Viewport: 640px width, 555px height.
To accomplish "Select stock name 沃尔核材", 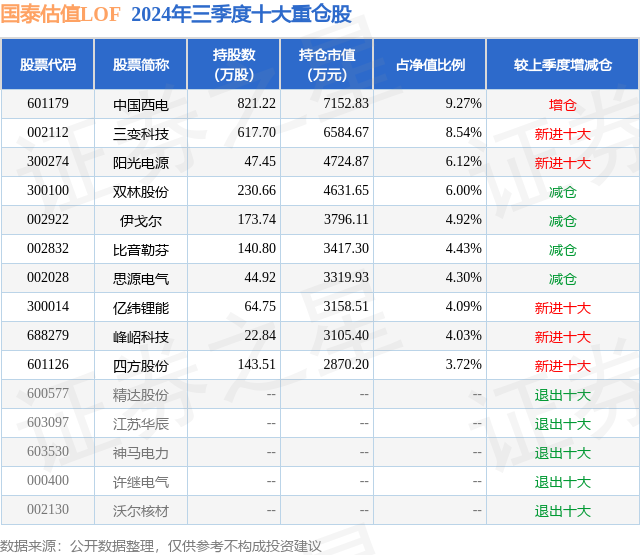I will click(141, 511).
